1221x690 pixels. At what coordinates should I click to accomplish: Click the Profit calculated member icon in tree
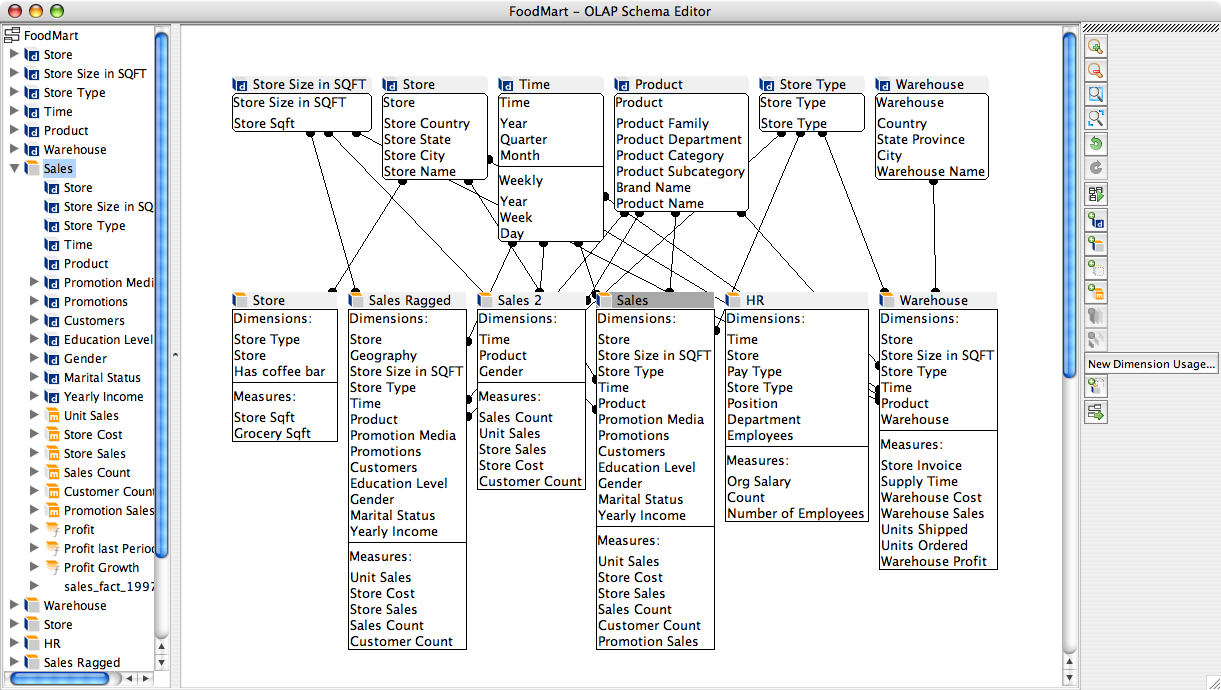pos(52,530)
